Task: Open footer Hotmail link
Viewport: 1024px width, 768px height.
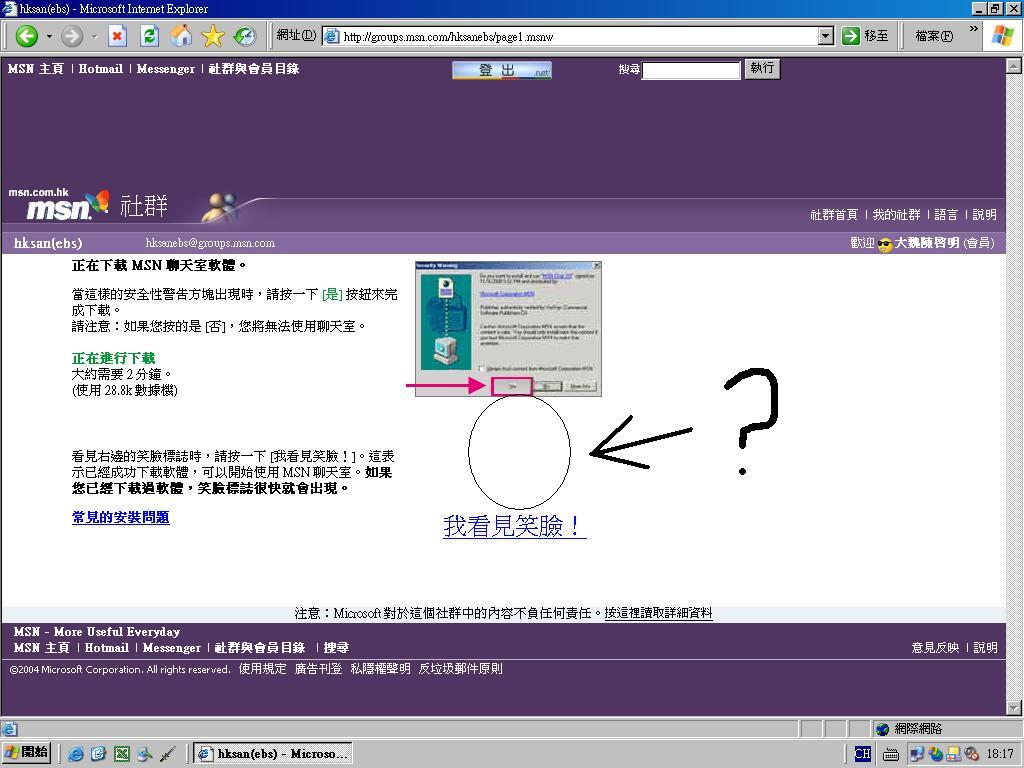Action: pos(106,647)
